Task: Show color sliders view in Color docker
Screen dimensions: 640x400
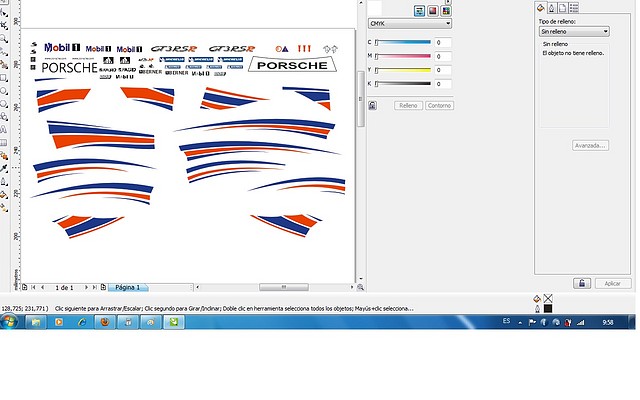Action: (x=419, y=11)
